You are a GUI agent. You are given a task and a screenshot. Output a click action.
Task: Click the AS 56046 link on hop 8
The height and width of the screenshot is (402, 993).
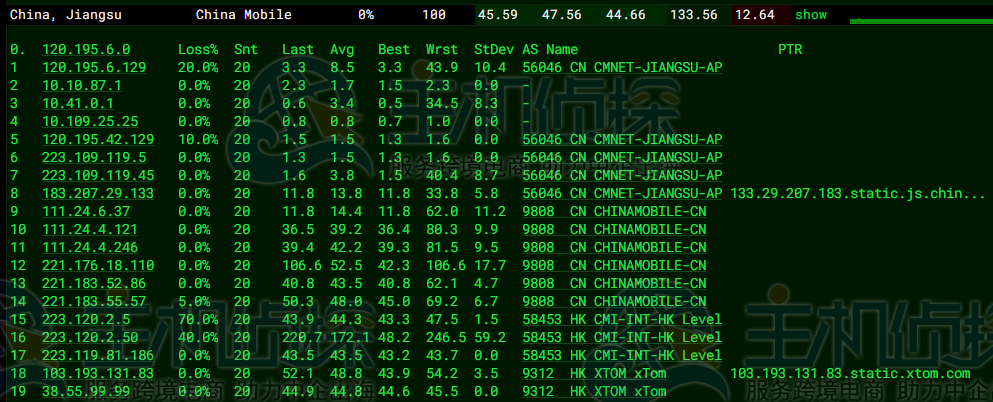(x=621, y=193)
